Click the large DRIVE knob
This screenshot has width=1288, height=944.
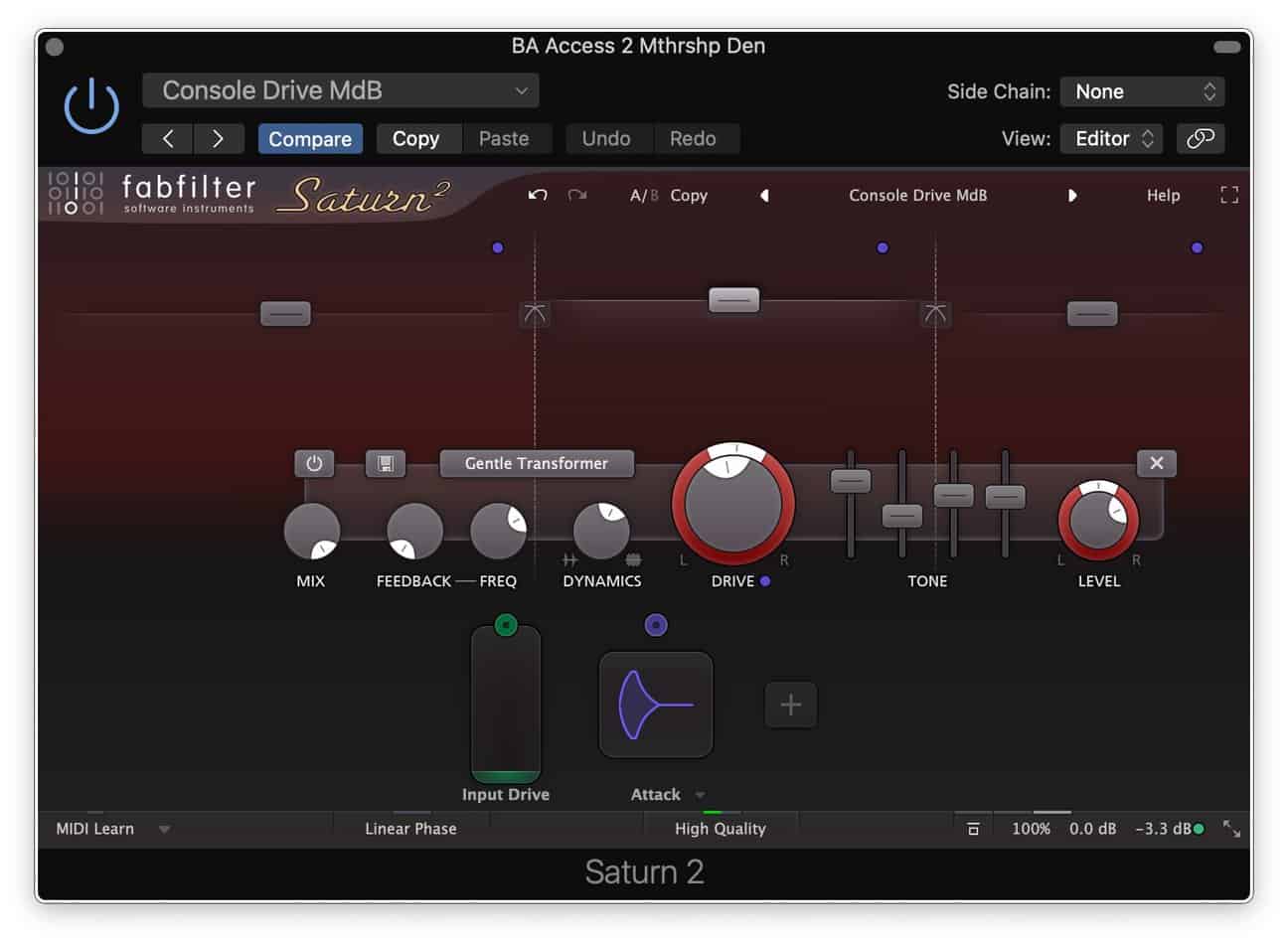click(x=733, y=504)
